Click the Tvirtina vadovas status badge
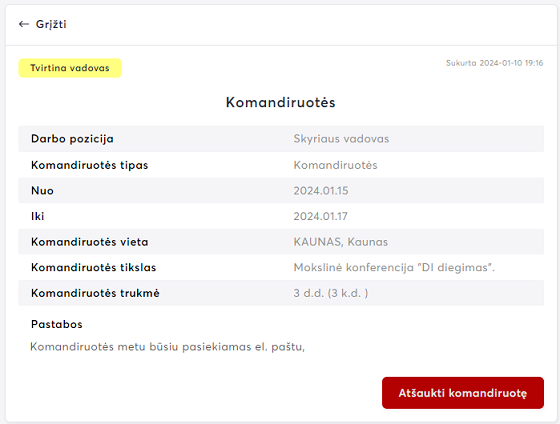Screen dimensions: 560x424 pos(70,68)
